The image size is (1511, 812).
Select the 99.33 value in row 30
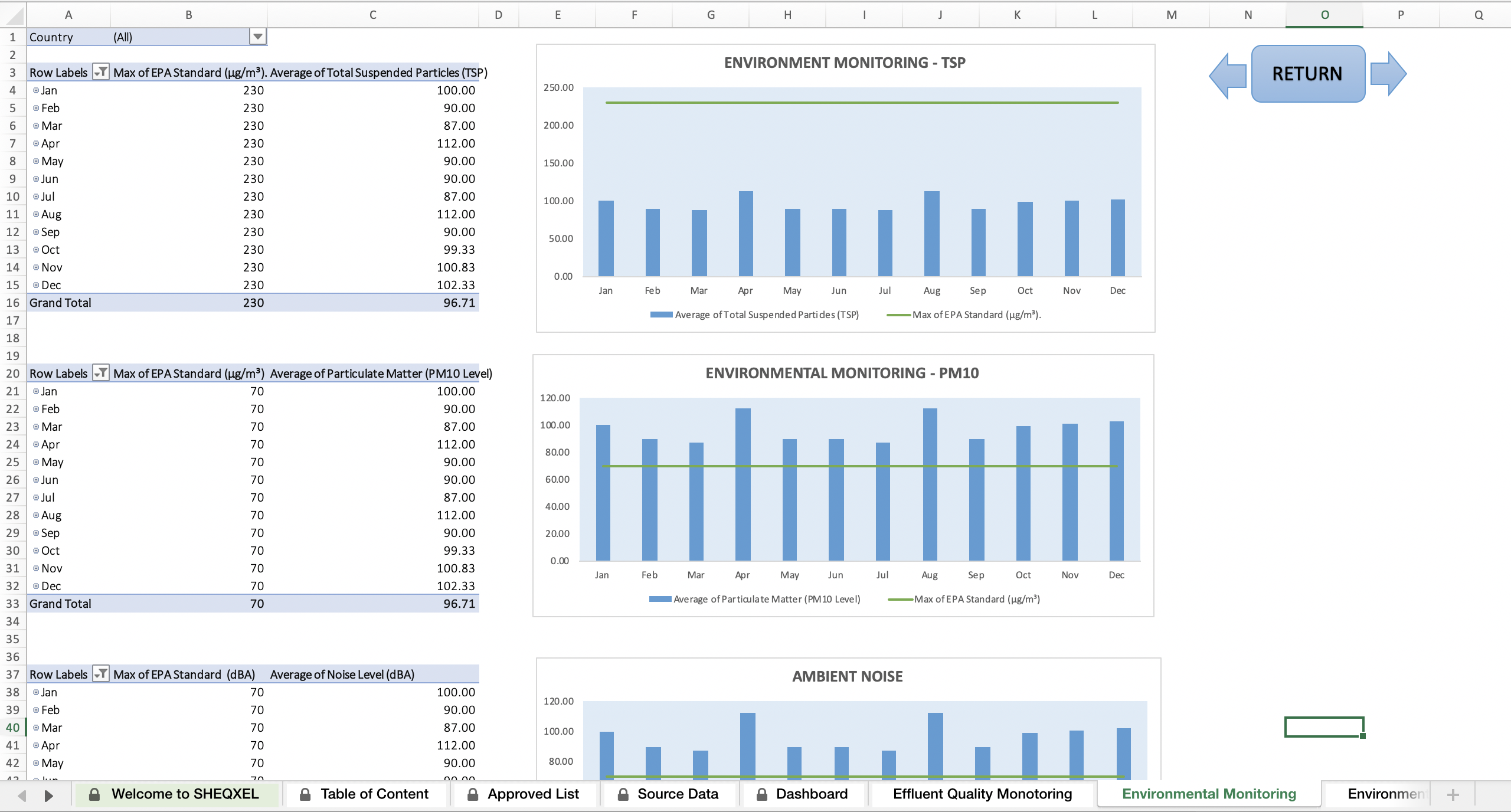point(373,551)
